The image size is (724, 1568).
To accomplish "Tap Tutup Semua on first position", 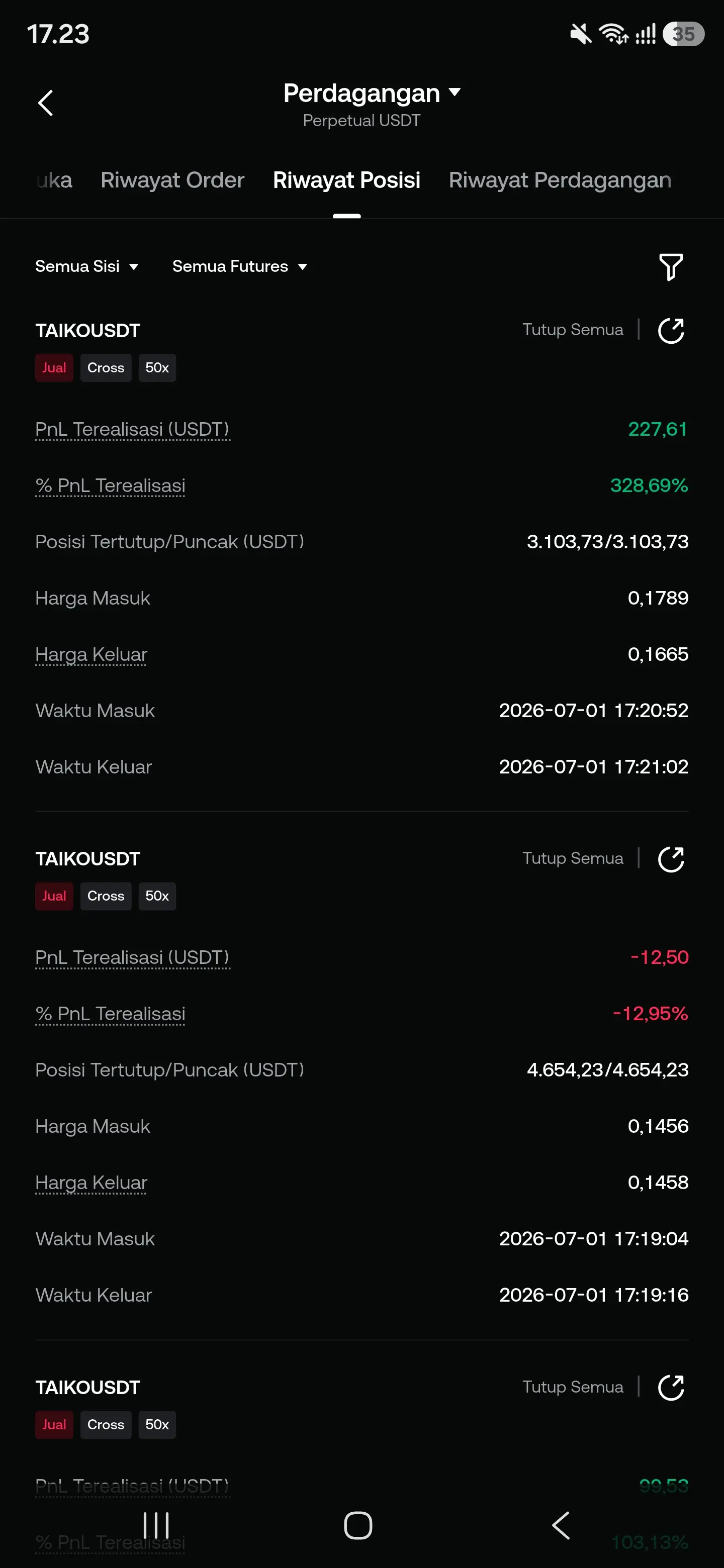I will coord(572,330).
